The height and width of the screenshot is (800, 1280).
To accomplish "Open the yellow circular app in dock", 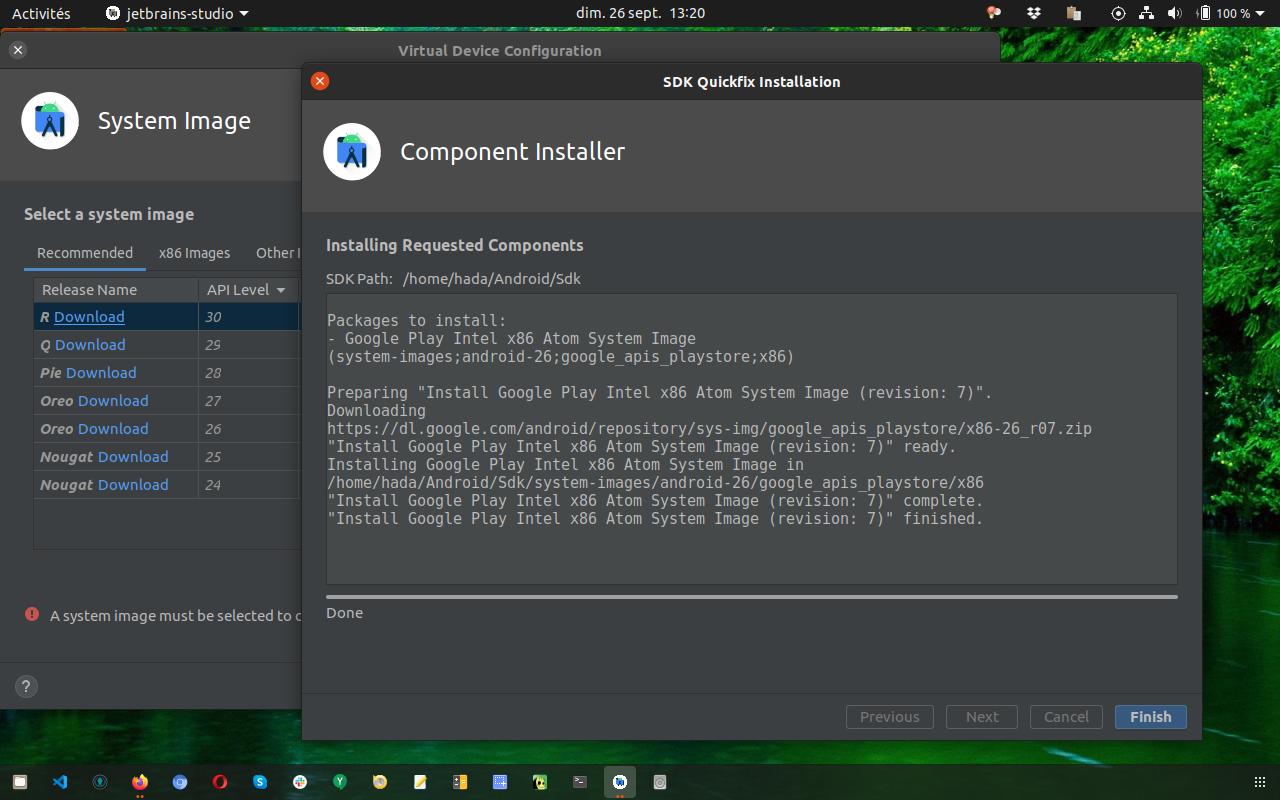I will coord(380,782).
